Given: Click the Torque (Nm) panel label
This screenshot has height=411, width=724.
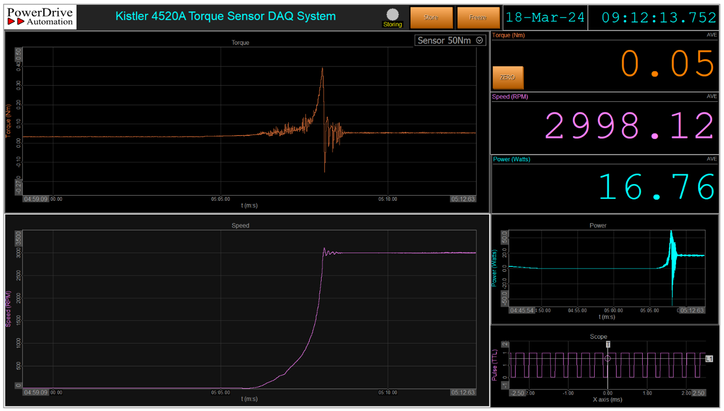Looking at the screenshot, I should (x=508, y=35).
